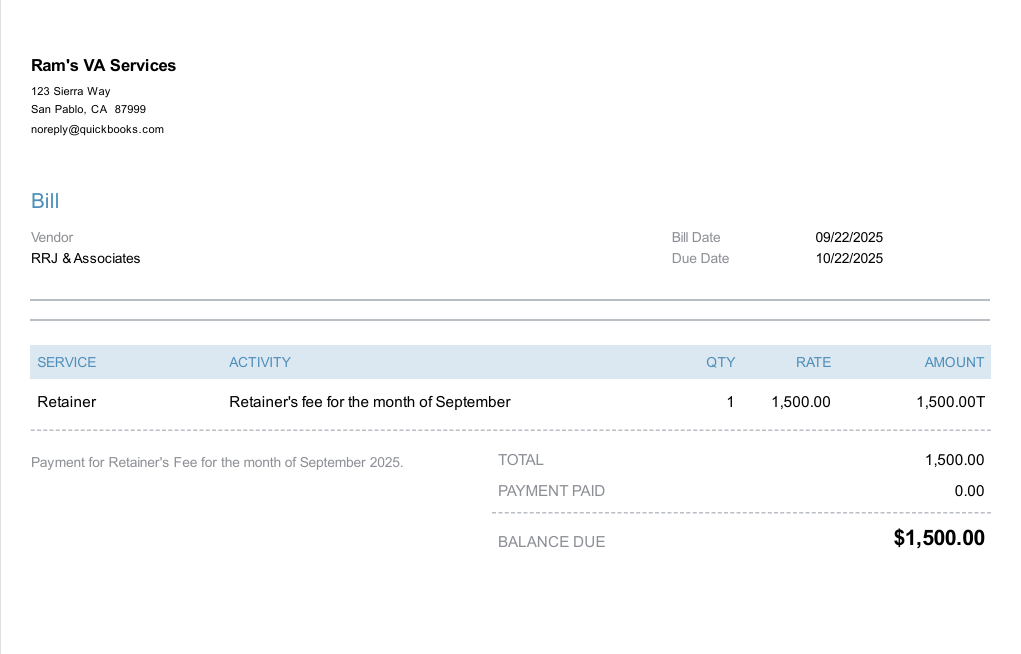The width and height of the screenshot is (1021, 654).
Task: Click the RATE column header
Action: (x=813, y=362)
